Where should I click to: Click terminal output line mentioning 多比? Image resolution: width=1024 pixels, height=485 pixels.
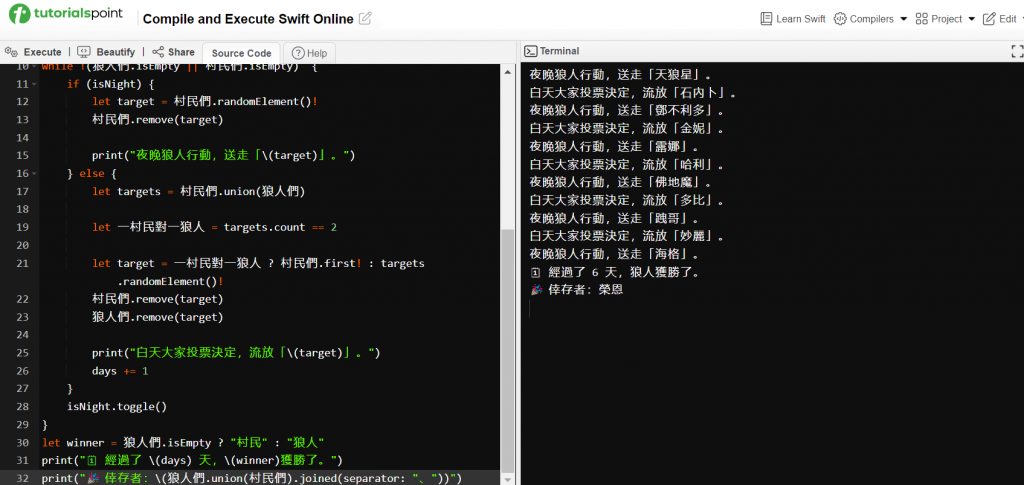pos(627,200)
